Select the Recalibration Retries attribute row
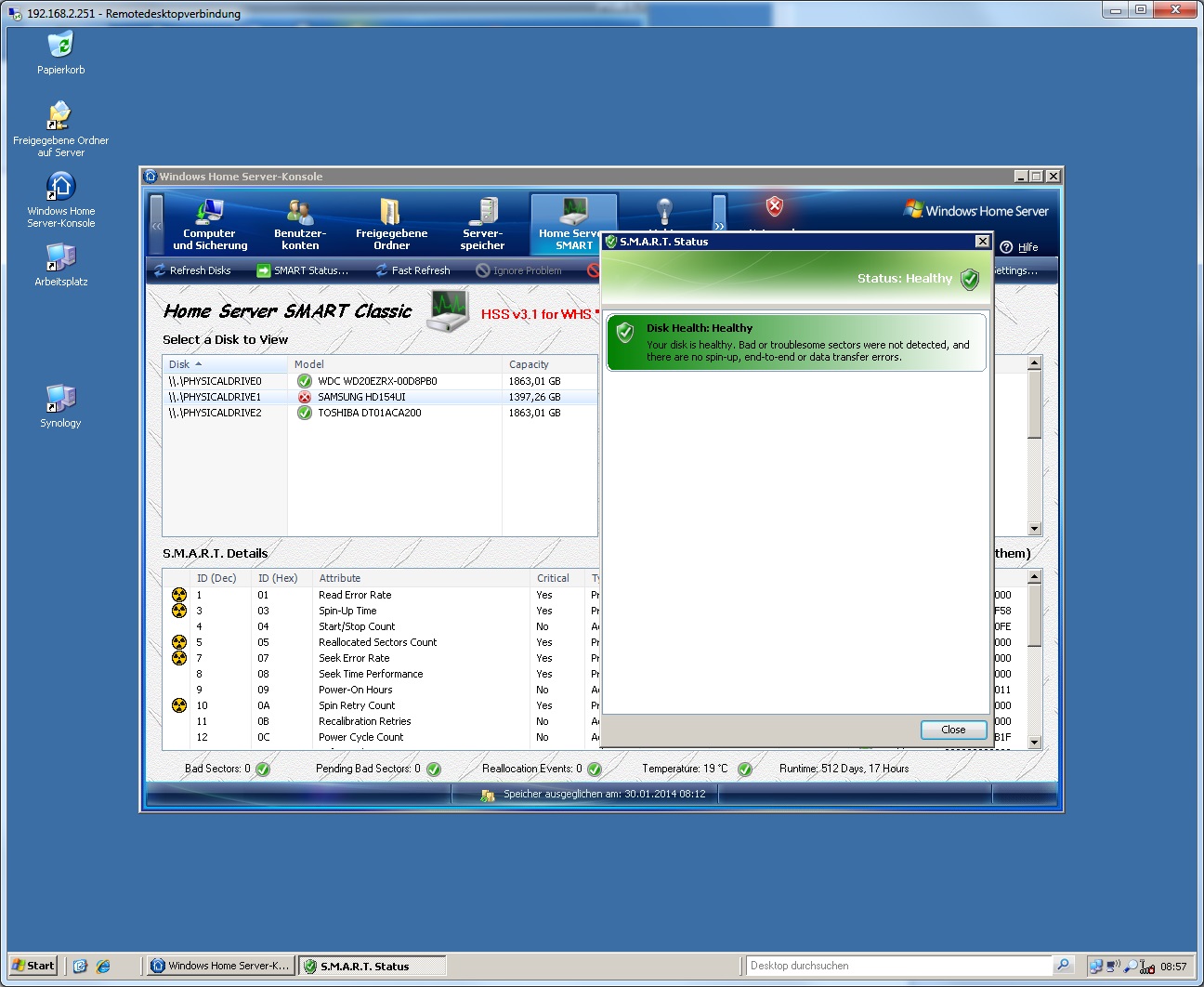The height and width of the screenshot is (987, 1204). (x=381, y=721)
